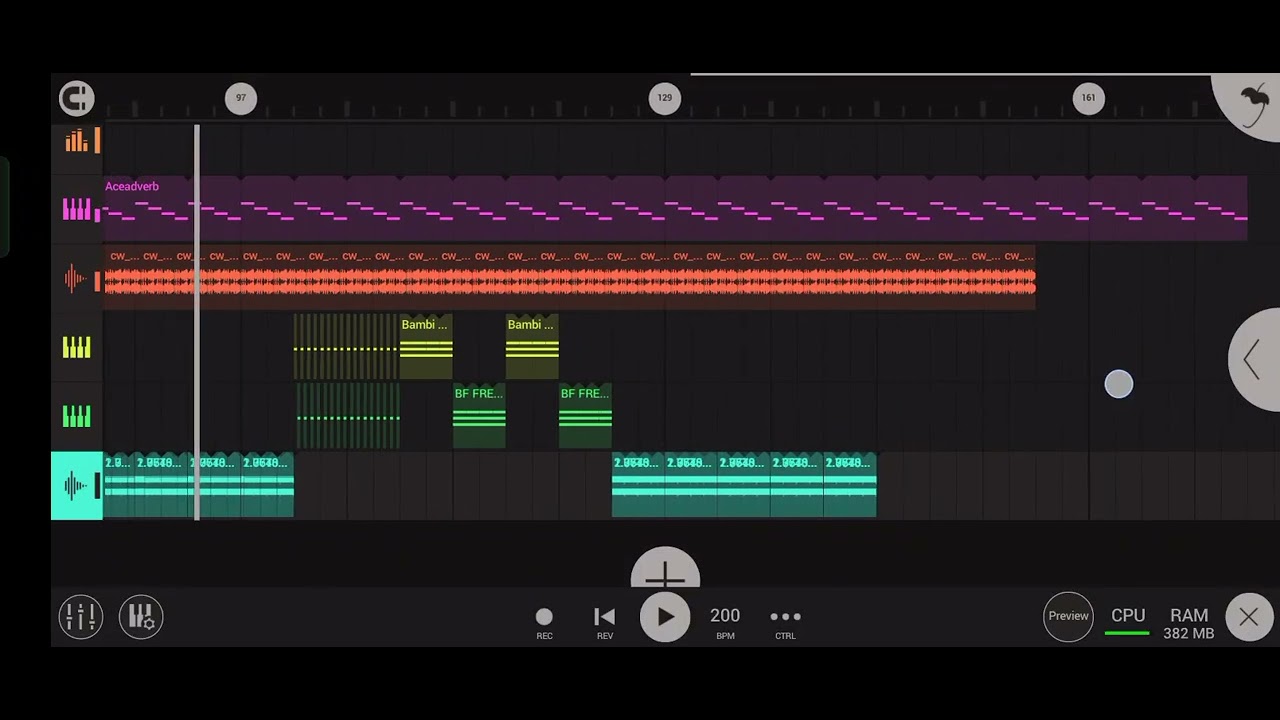Image resolution: width=1280 pixels, height=720 pixels.
Task: Tap the floating white touch circle
Action: 1119,384
